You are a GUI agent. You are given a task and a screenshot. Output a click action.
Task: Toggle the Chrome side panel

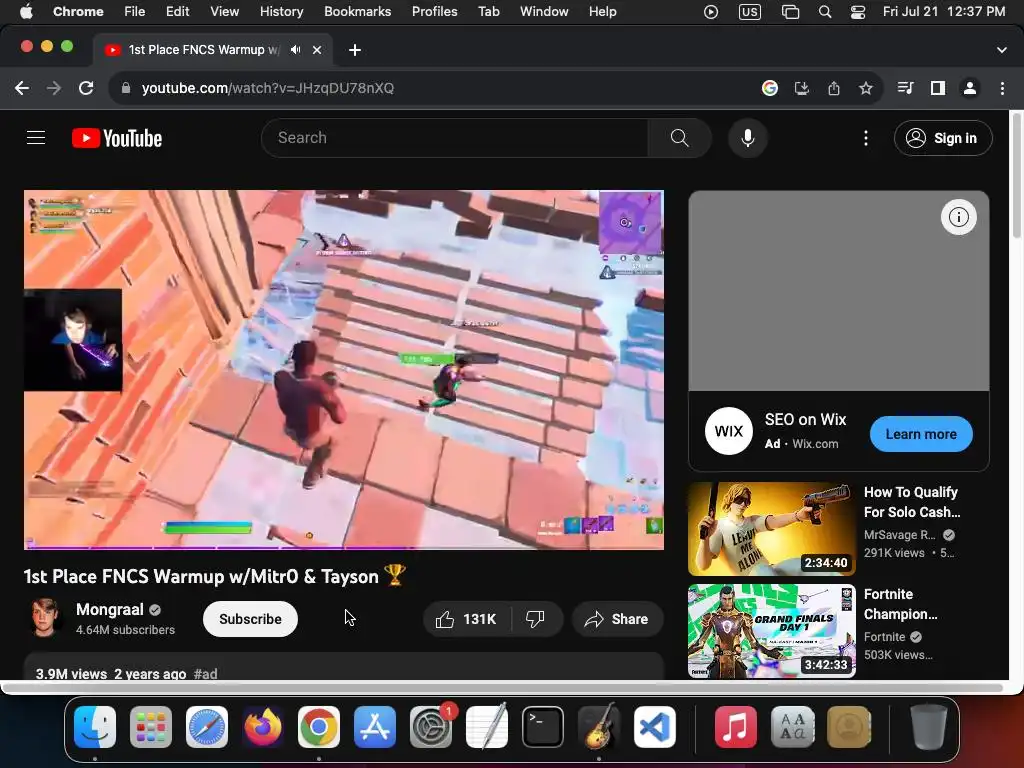[938, 88]
